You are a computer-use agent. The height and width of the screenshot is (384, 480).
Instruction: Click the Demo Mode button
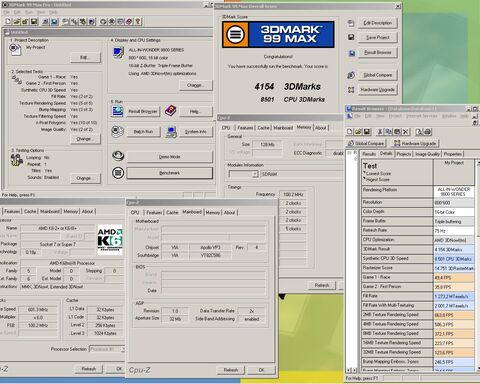169,157
